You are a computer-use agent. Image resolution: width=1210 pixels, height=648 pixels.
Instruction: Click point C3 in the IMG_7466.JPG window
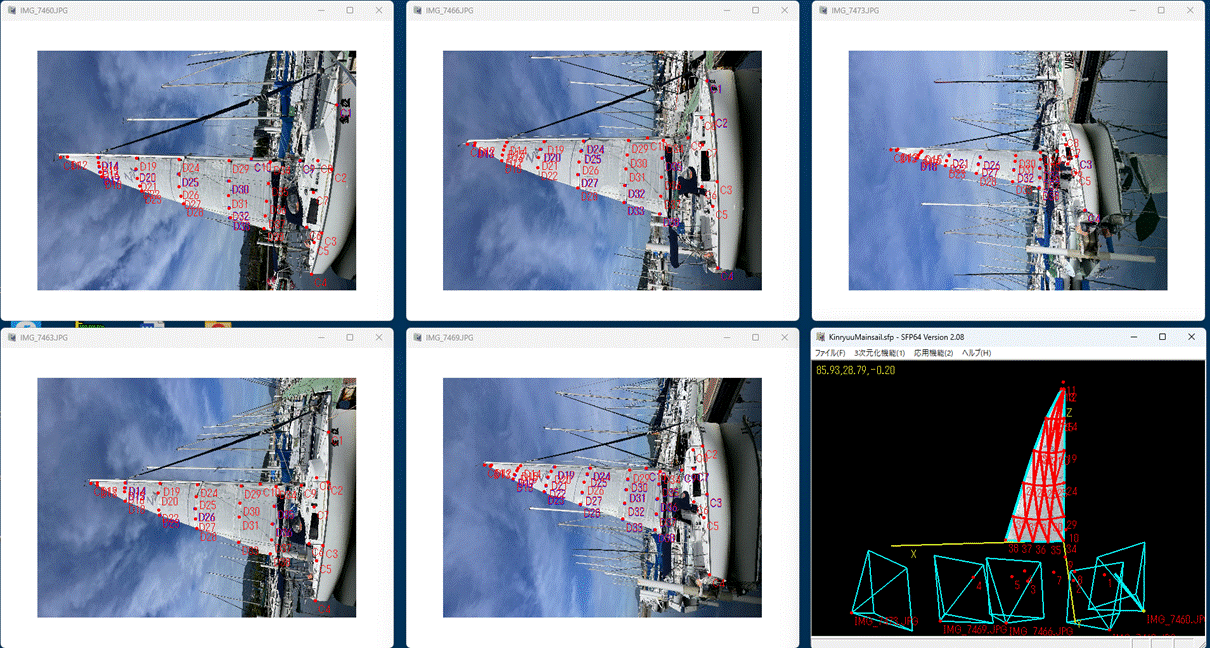(726, 190)
